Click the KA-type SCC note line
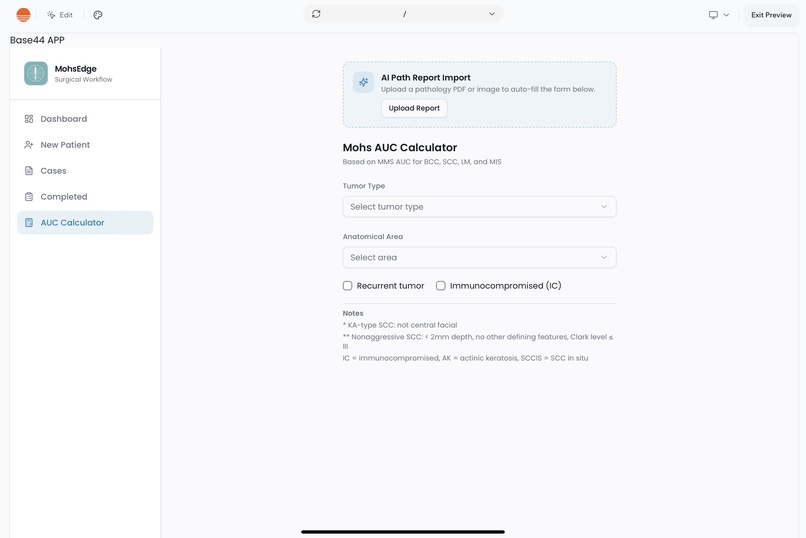Image resolution: width=806 pixels, height=538 pixels. [x=400, y=325]
